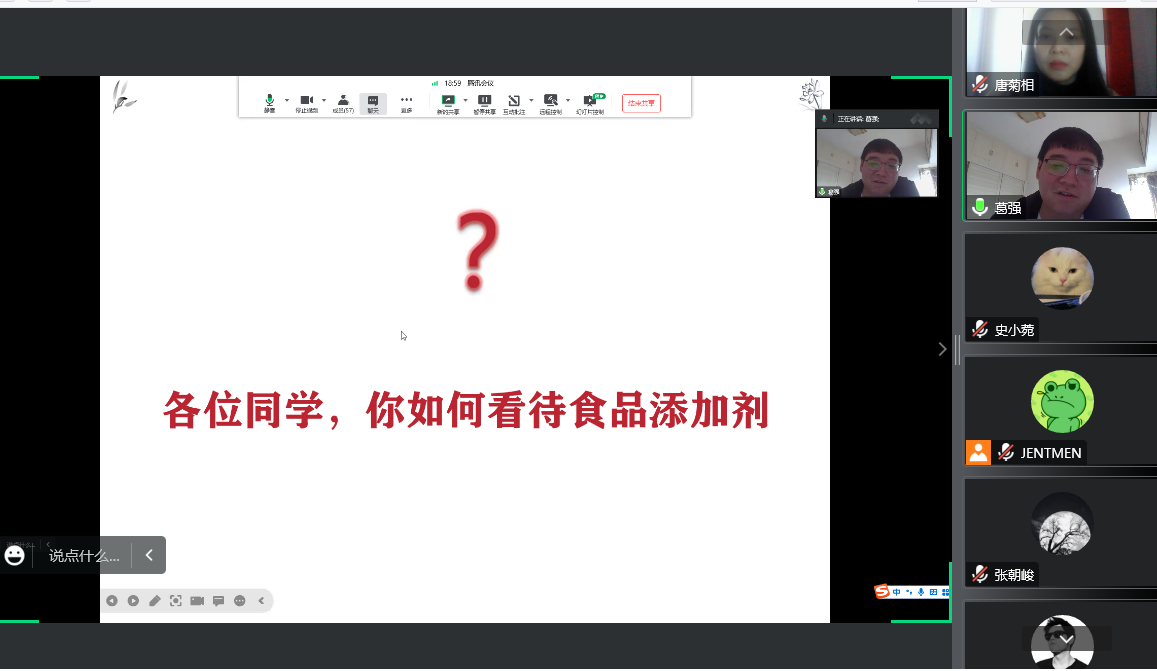Screen dimensions: 1157x671
Task: Toggle the microphone mute button in meeting toolbar
Action: pos(269,102)
